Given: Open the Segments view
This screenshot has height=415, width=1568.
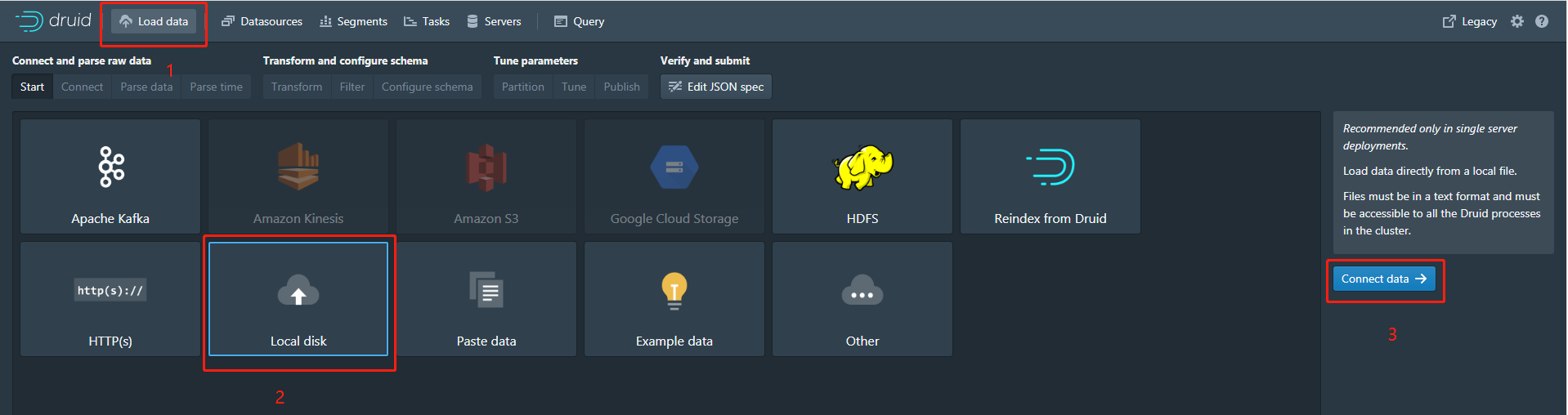Looking at the screenshot, I should click(353, 22).
